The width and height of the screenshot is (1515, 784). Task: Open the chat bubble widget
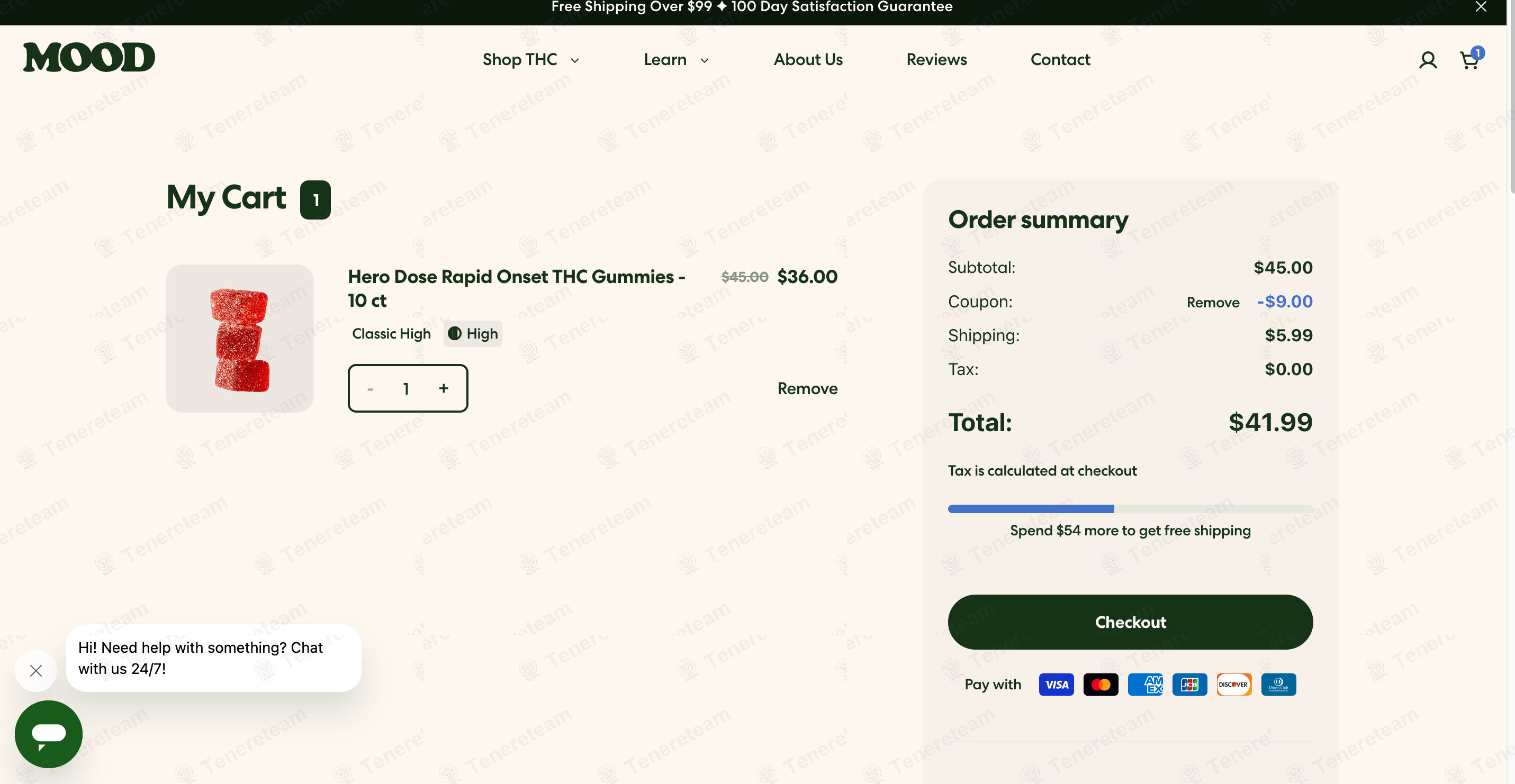point(48,734)
